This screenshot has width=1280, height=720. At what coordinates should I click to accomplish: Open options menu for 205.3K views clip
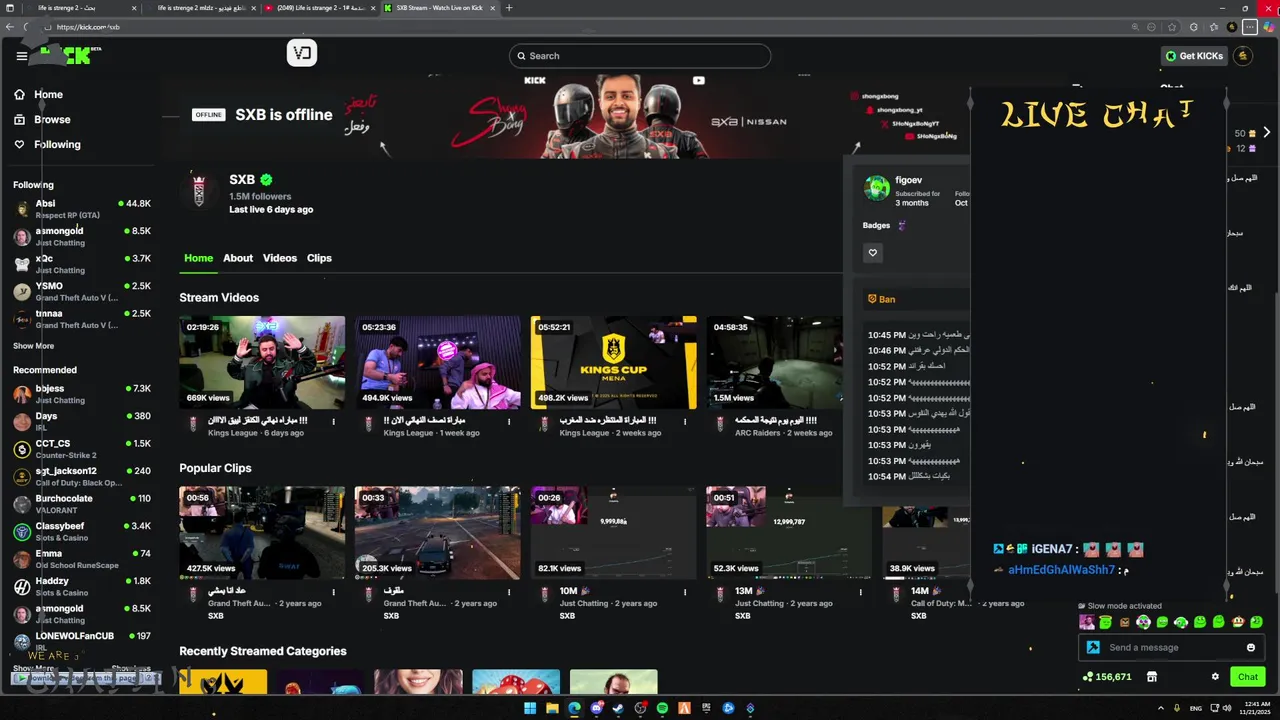pos(509,591)
